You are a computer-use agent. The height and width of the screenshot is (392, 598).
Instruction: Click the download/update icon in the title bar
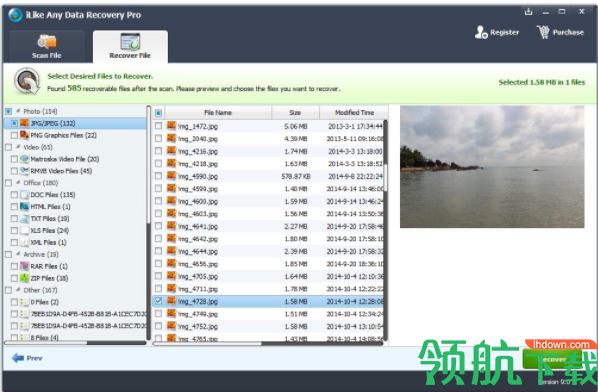point(528,11)
